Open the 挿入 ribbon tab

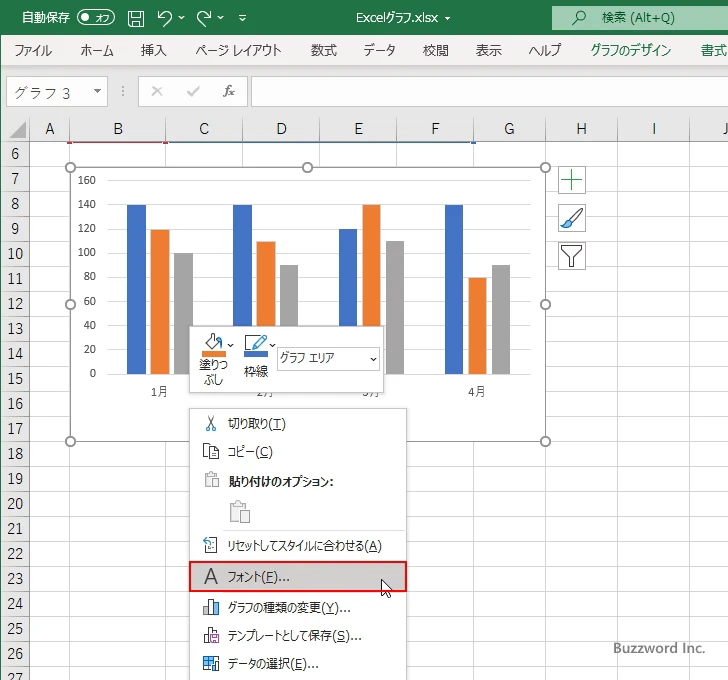tap(153, 50)
